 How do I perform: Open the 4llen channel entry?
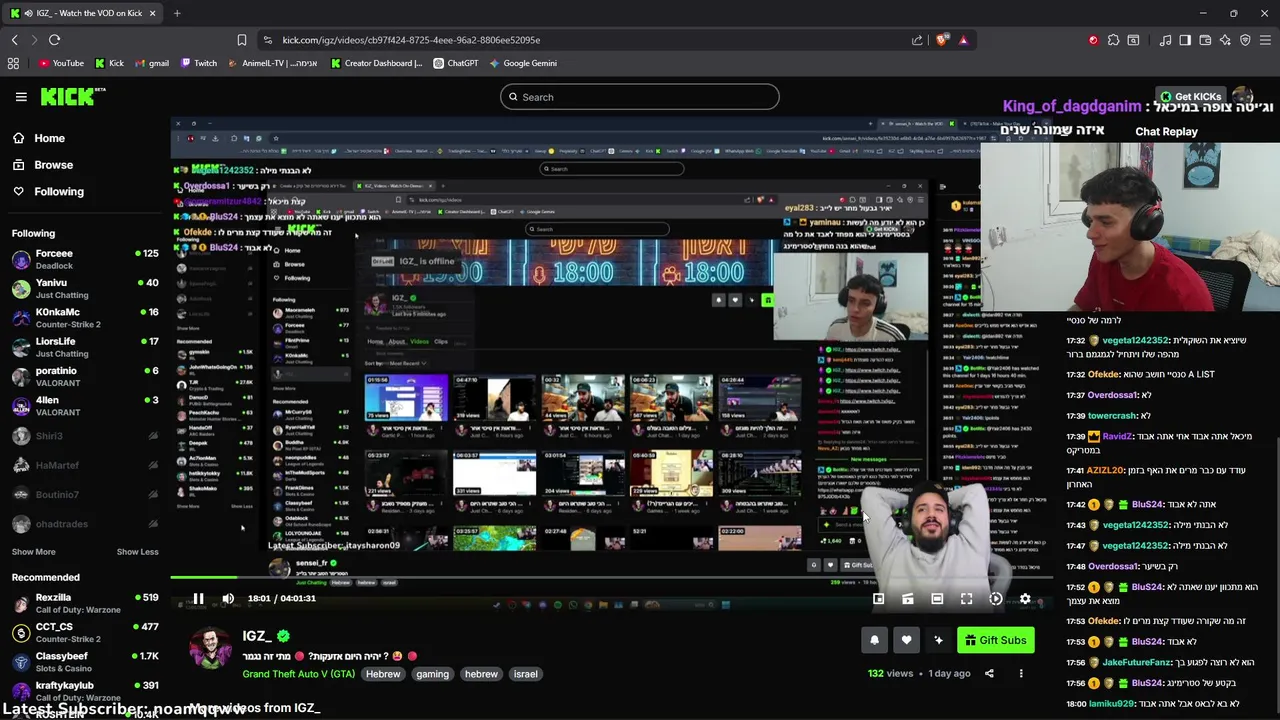pyautogui.click(x=84, y=405)
